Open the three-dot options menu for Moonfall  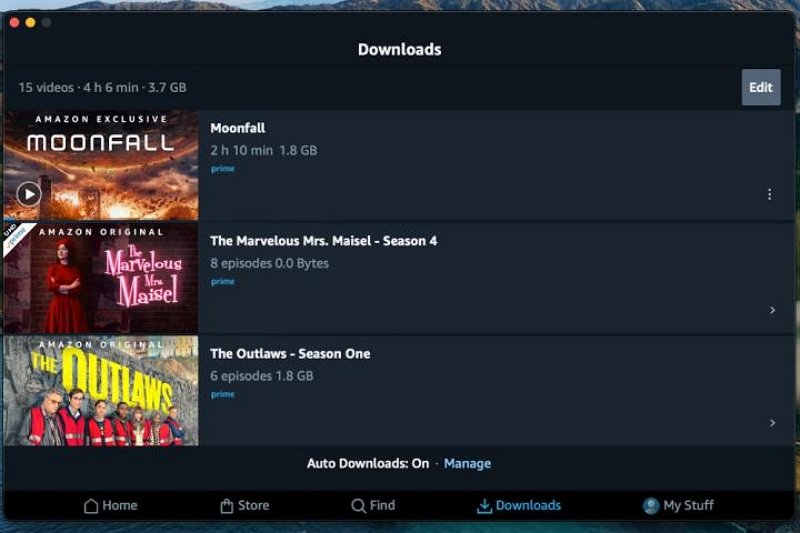point(769,194)
